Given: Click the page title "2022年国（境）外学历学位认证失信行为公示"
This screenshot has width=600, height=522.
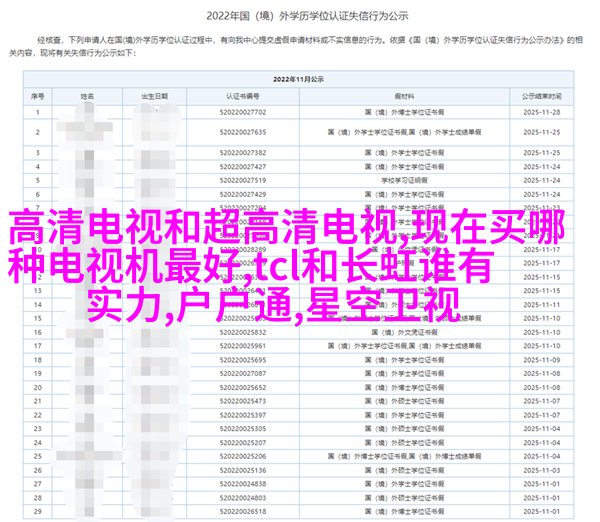Looking at the screenshot, I should point(307,16).
